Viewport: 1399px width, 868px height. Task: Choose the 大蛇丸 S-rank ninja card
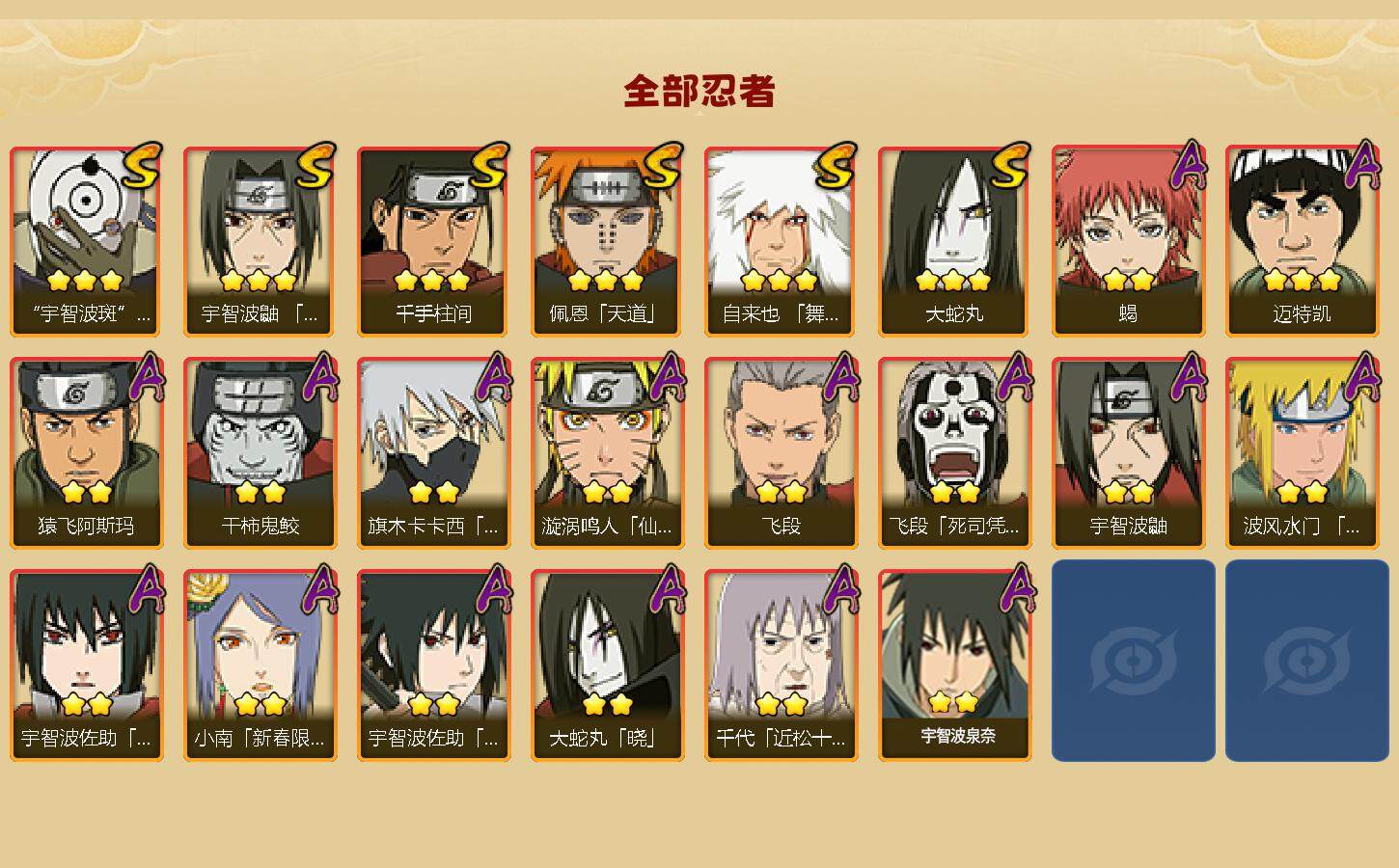click(954, 241)
